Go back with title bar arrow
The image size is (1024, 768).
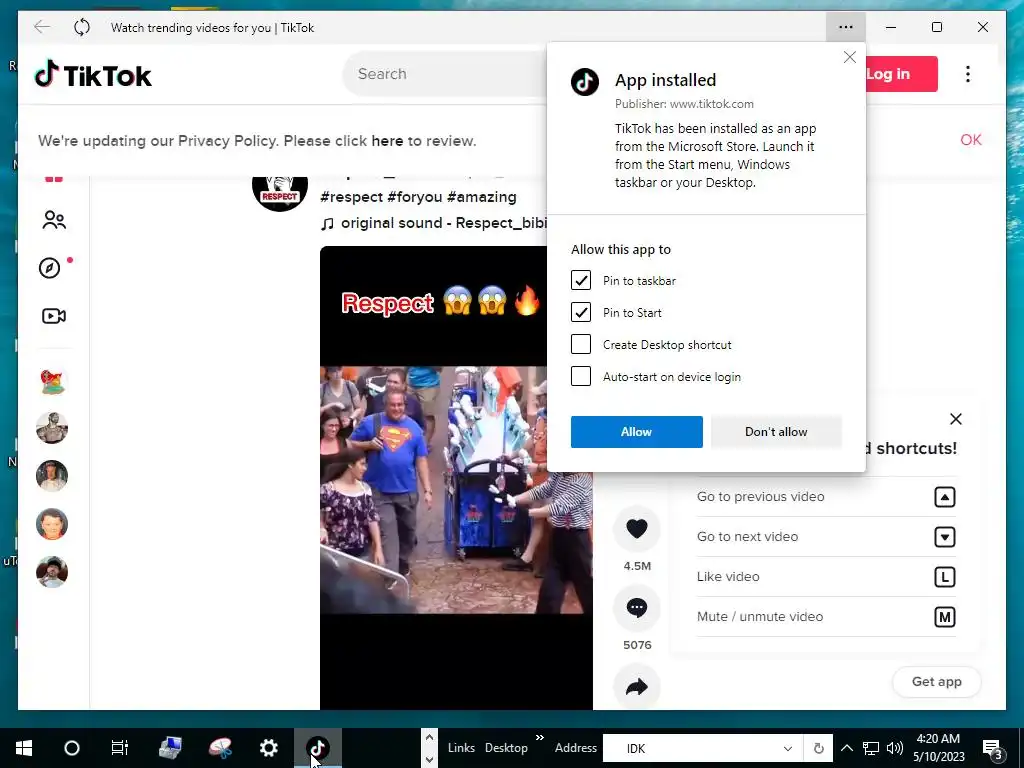pyautogui.click(x=42, y=27)
